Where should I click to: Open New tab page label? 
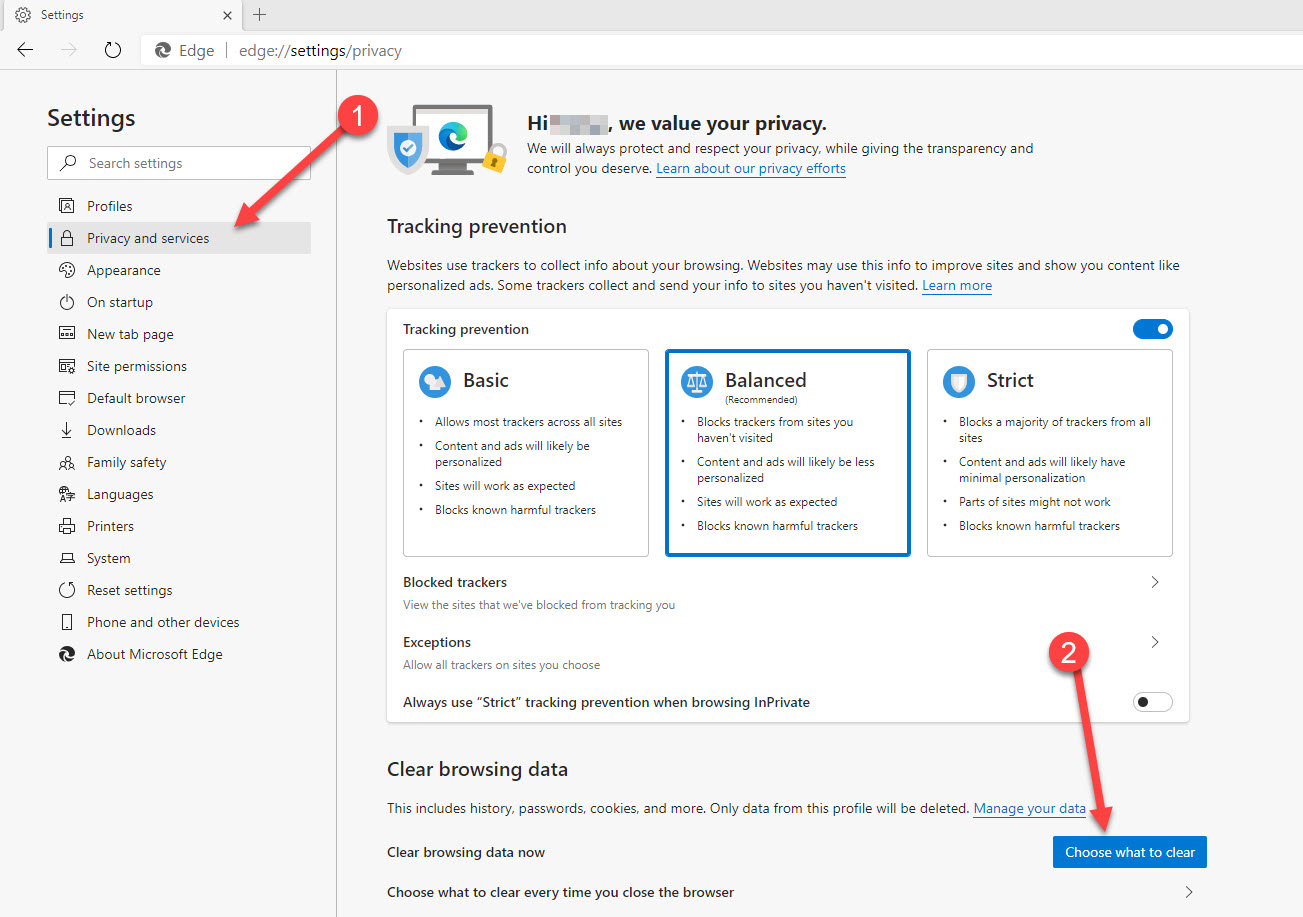[x=130, y=334]
